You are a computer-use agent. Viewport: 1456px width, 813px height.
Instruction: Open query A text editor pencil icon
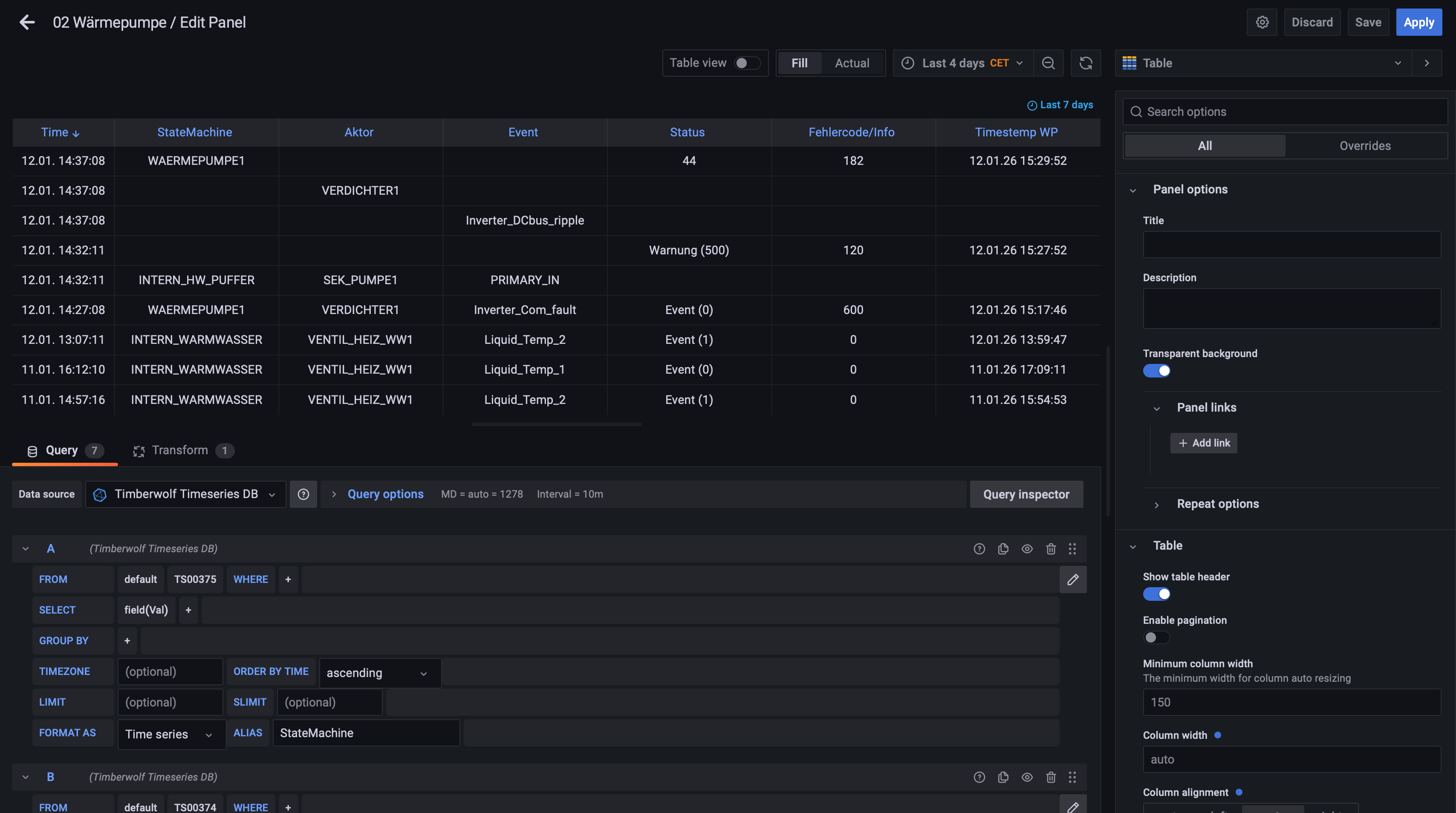(x=1072, y=579)
